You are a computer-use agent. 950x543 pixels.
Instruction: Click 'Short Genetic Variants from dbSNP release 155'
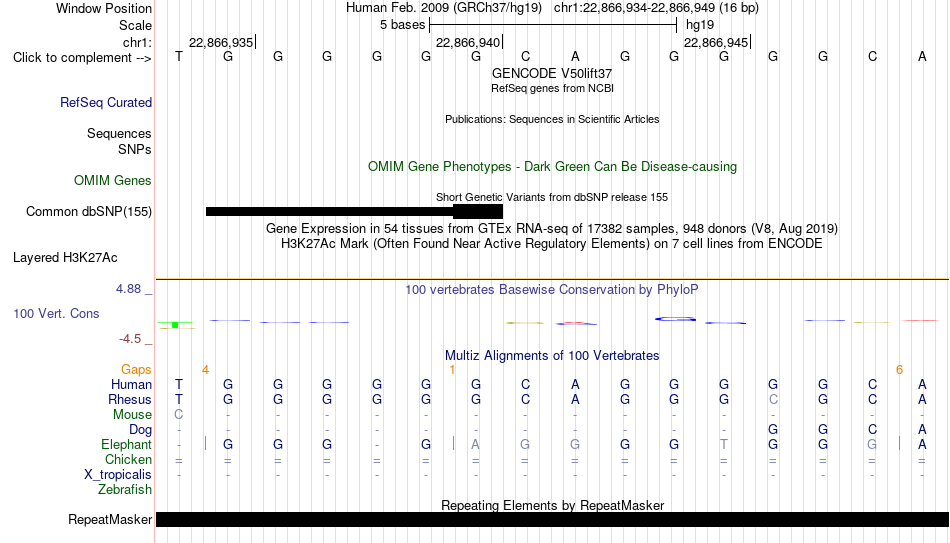552,198
